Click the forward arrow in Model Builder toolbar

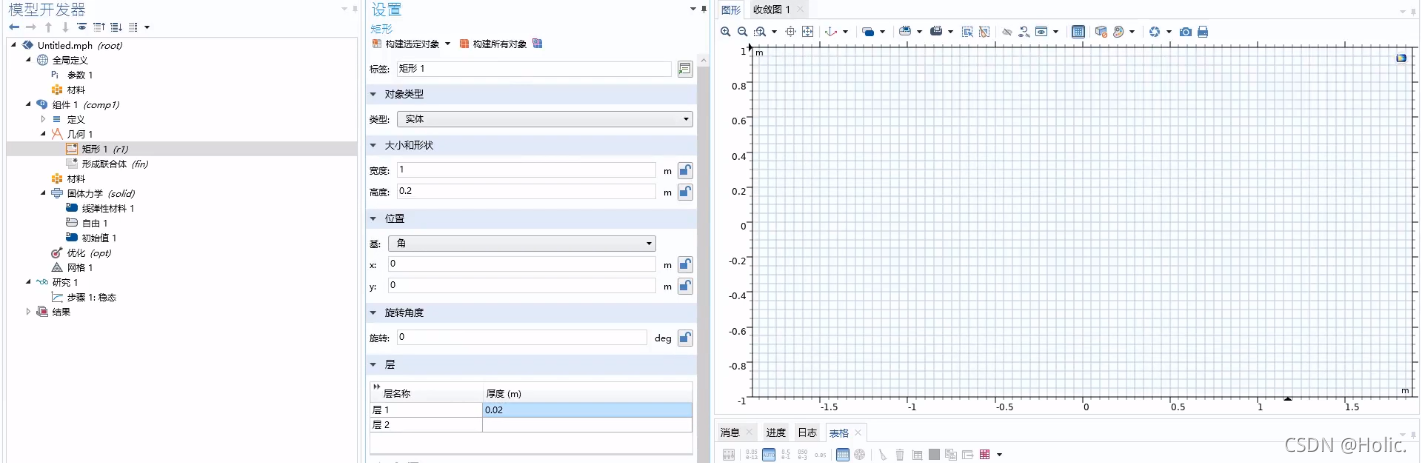[x=31, y=27]
